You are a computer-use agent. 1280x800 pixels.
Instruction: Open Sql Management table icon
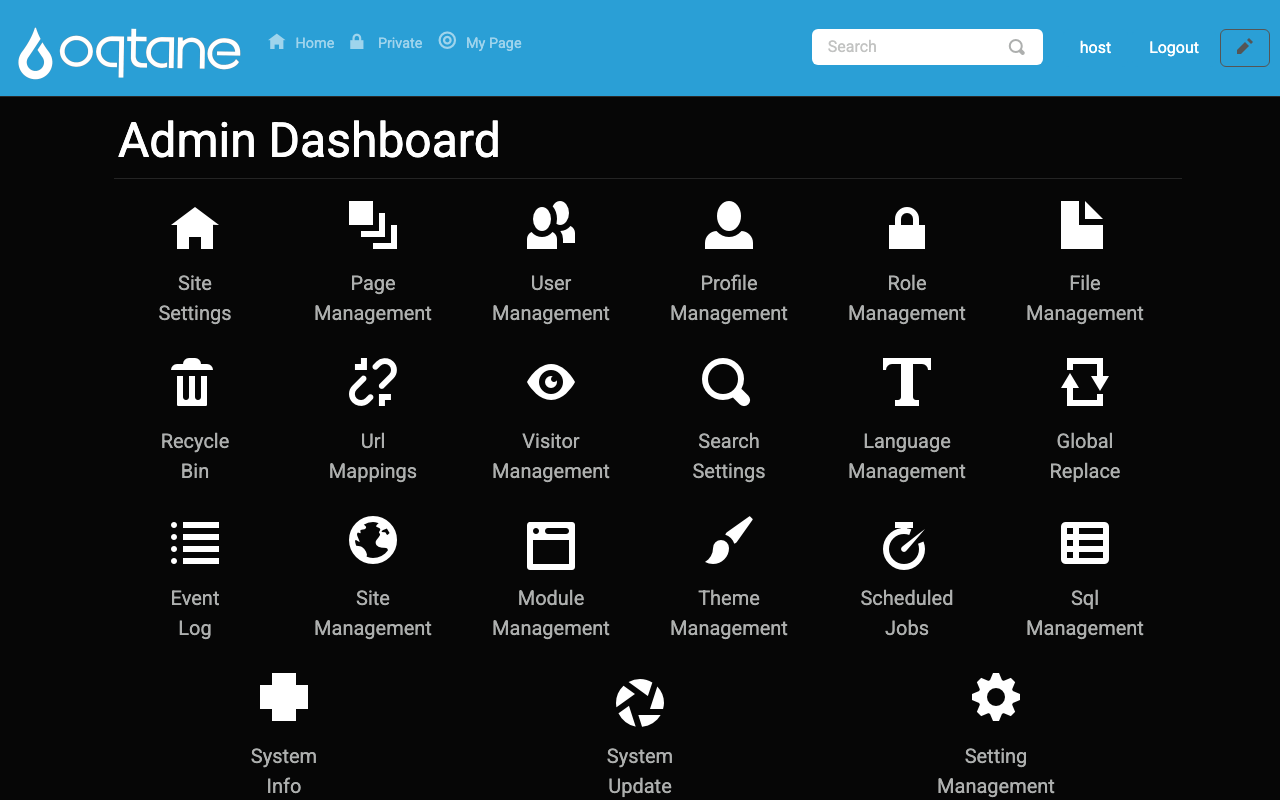pos(1085,543)
